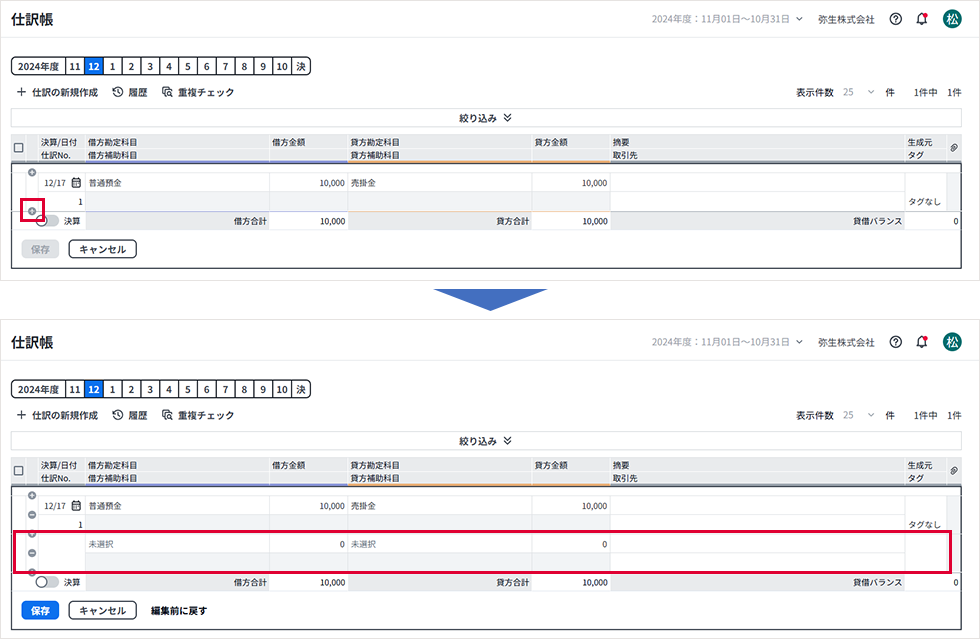This screenshot has height=639, width=980.
Task: Click 編集前に戻す link
Action: tap(179, 610)
